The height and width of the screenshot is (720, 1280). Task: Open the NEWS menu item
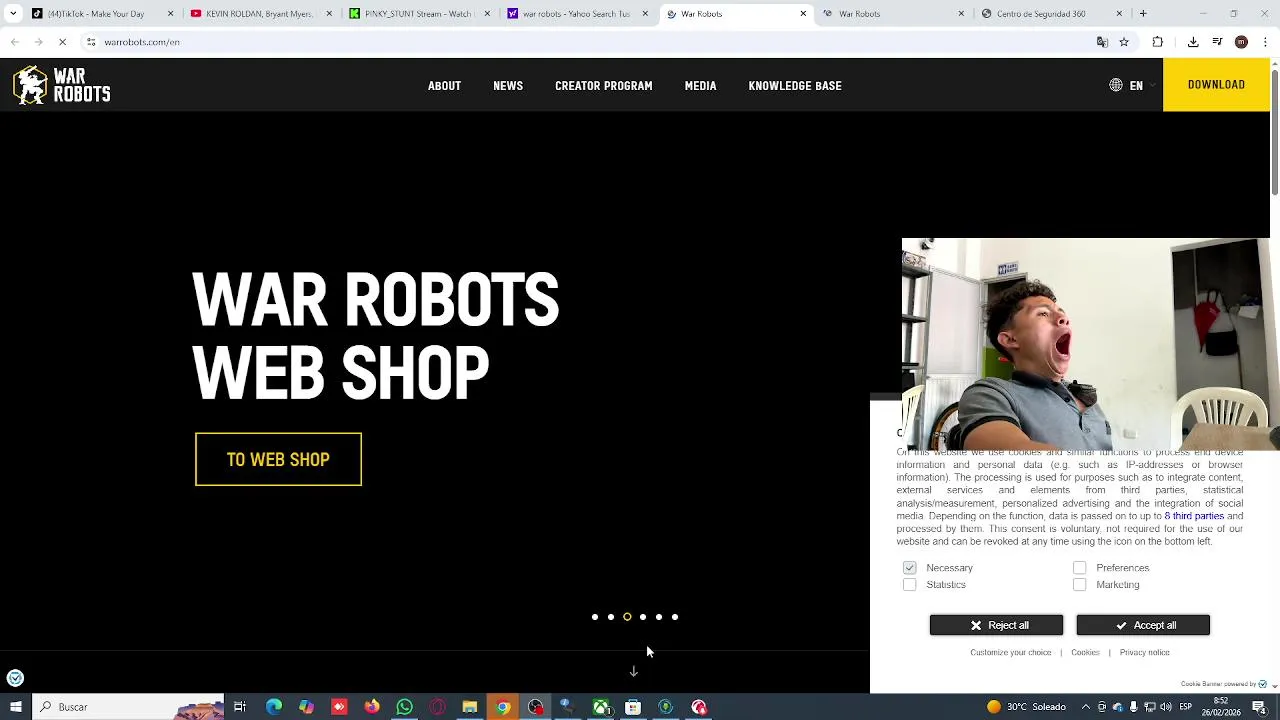click(508, 86)
